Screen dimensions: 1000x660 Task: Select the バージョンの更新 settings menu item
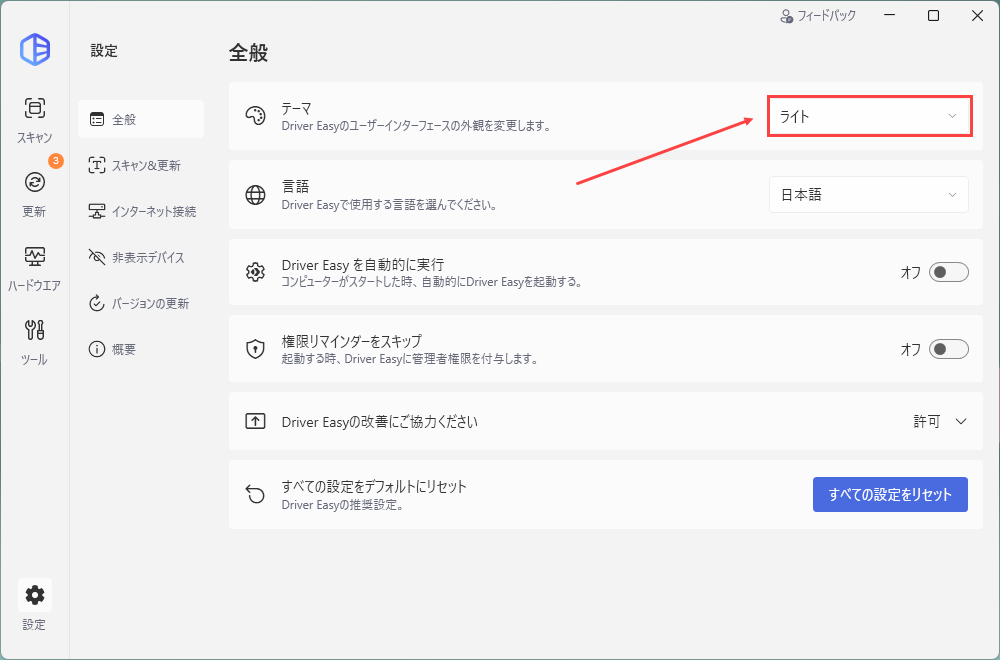tap(141, 303)
